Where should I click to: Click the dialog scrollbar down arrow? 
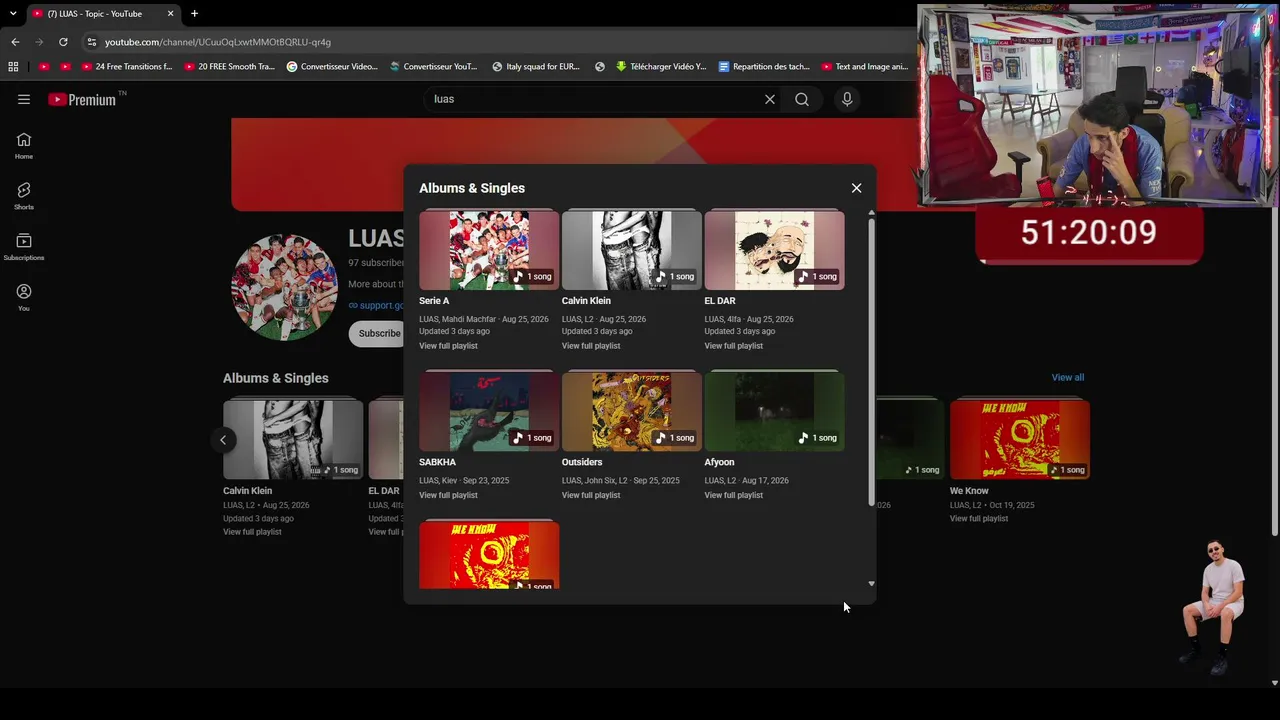coord(871,584)
